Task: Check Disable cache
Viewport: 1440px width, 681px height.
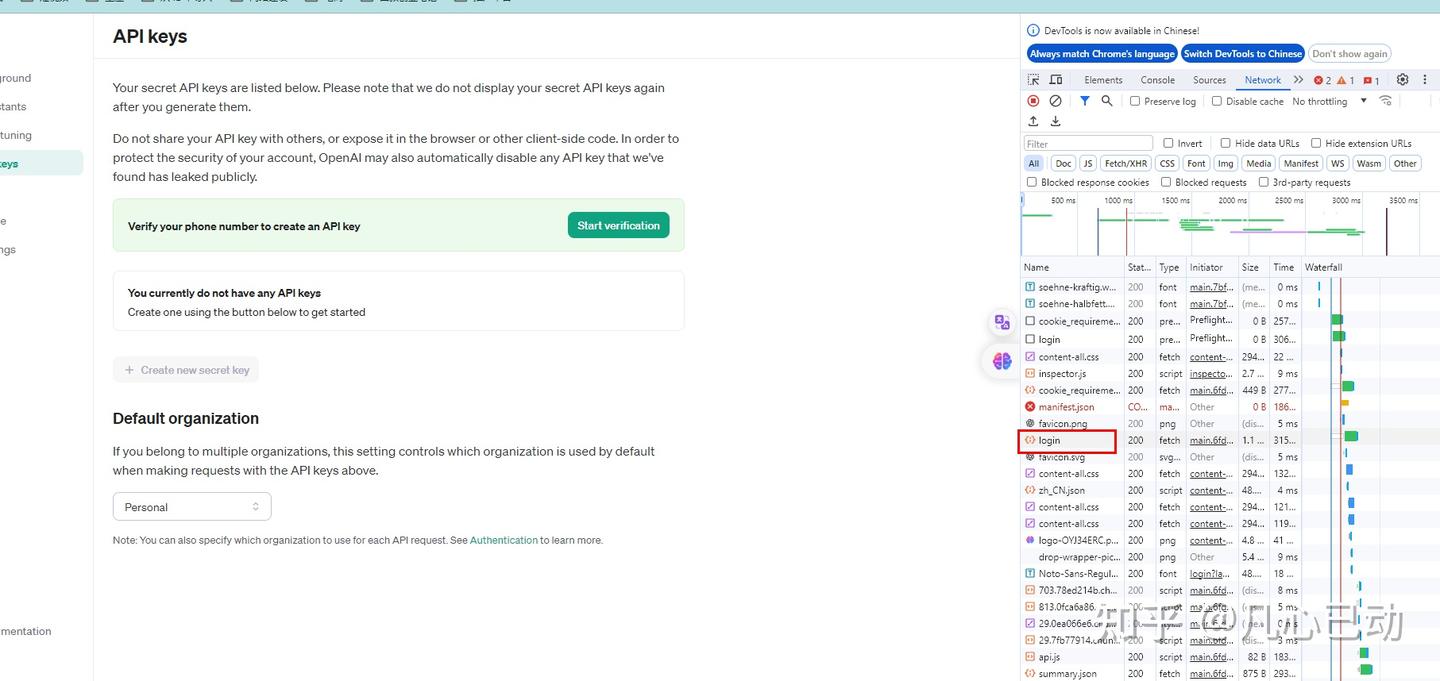Action: tap(1217, 101)
